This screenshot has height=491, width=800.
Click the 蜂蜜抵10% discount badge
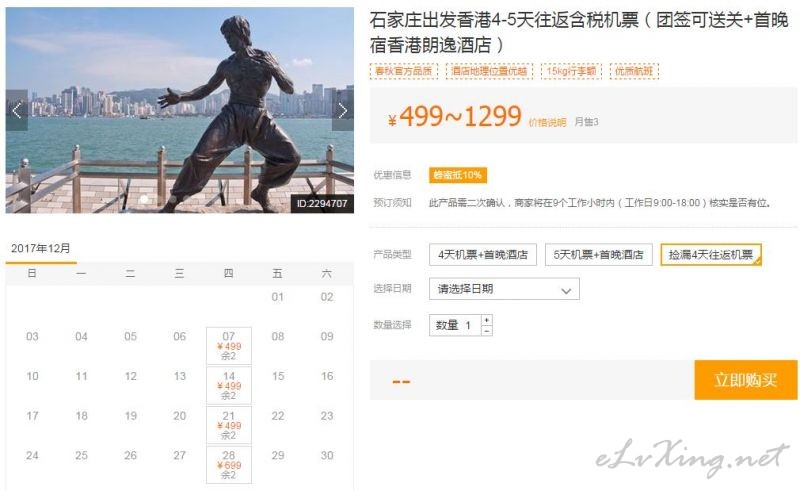(x=458, y=175)
